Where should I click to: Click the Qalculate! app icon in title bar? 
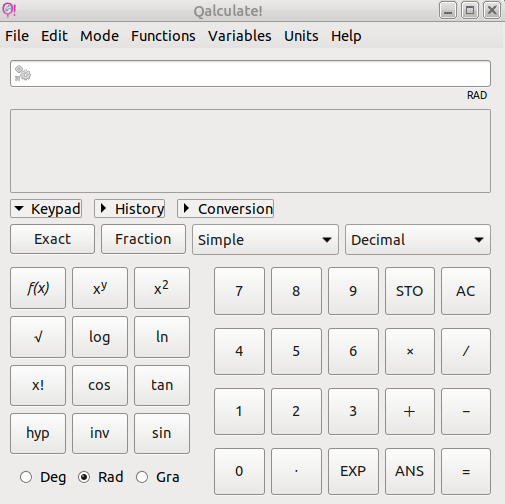coord(9,10)
